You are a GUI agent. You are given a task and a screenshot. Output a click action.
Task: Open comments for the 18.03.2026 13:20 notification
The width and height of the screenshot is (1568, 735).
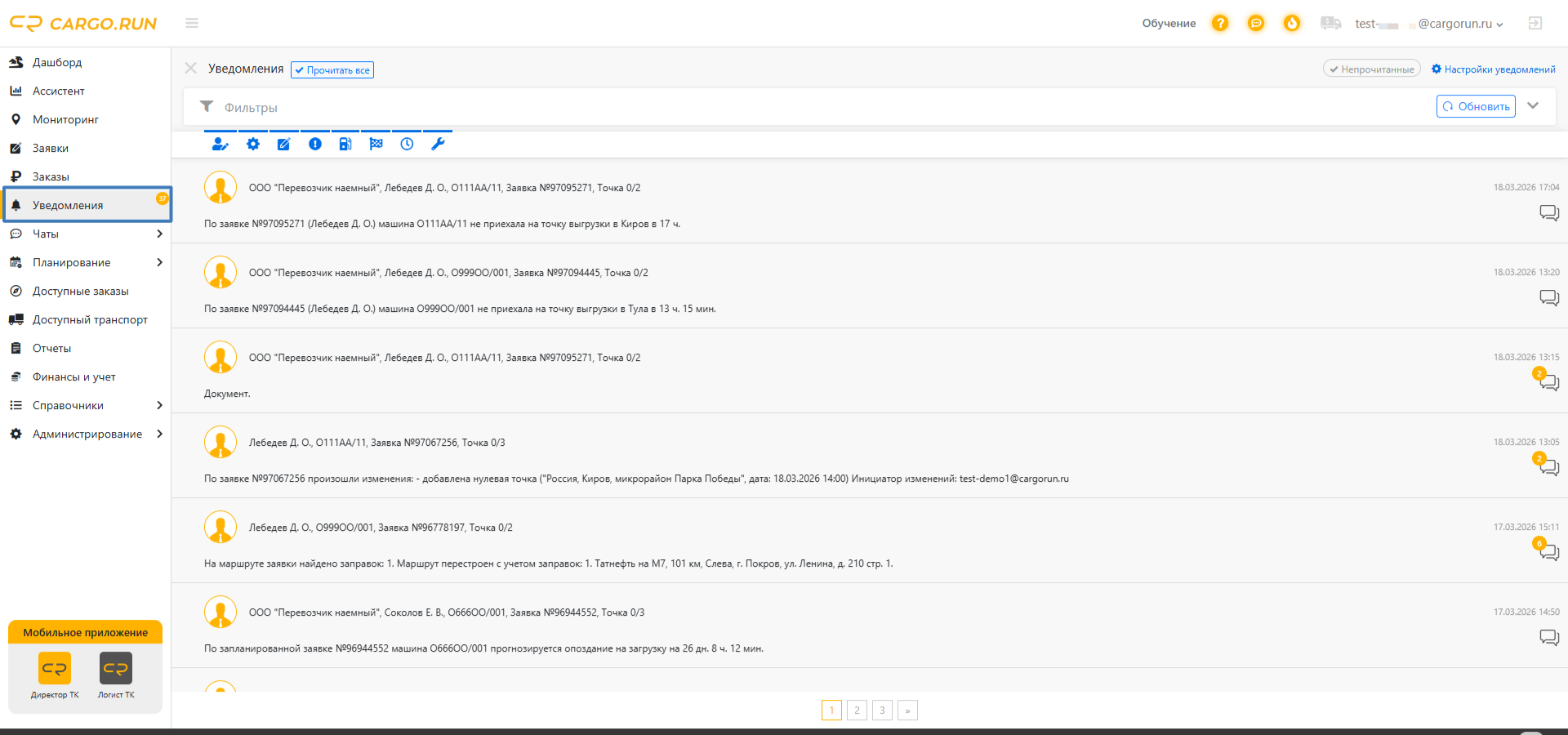[1549, 298]
